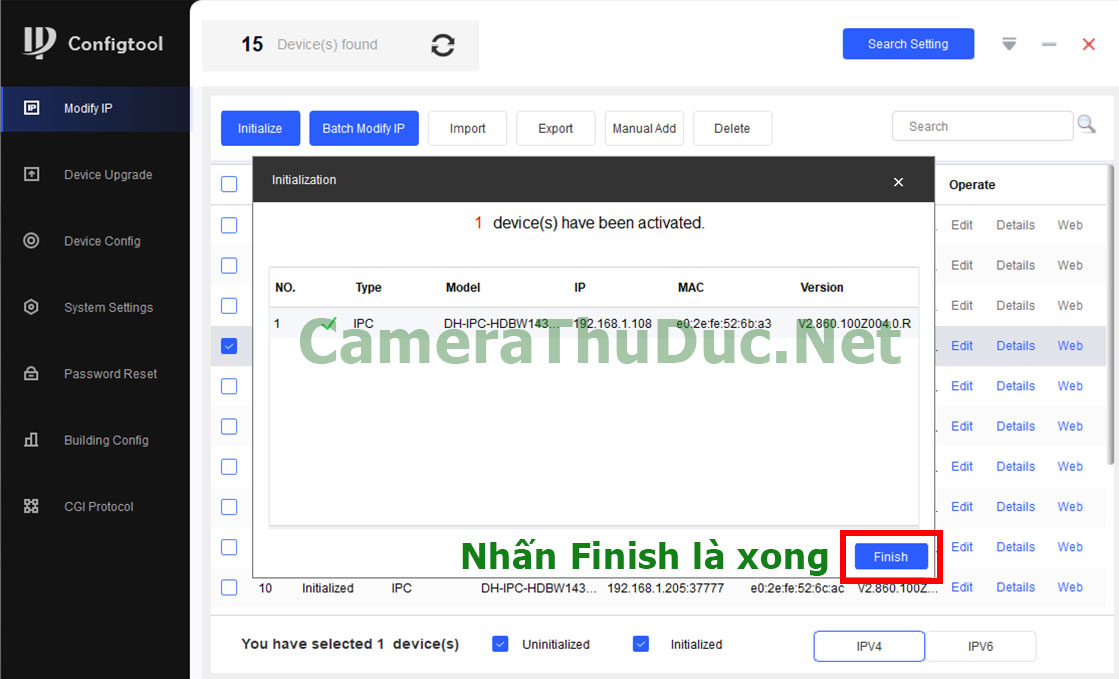Click the Import button
Screen dimensions: 1119x679
(467, 129)
